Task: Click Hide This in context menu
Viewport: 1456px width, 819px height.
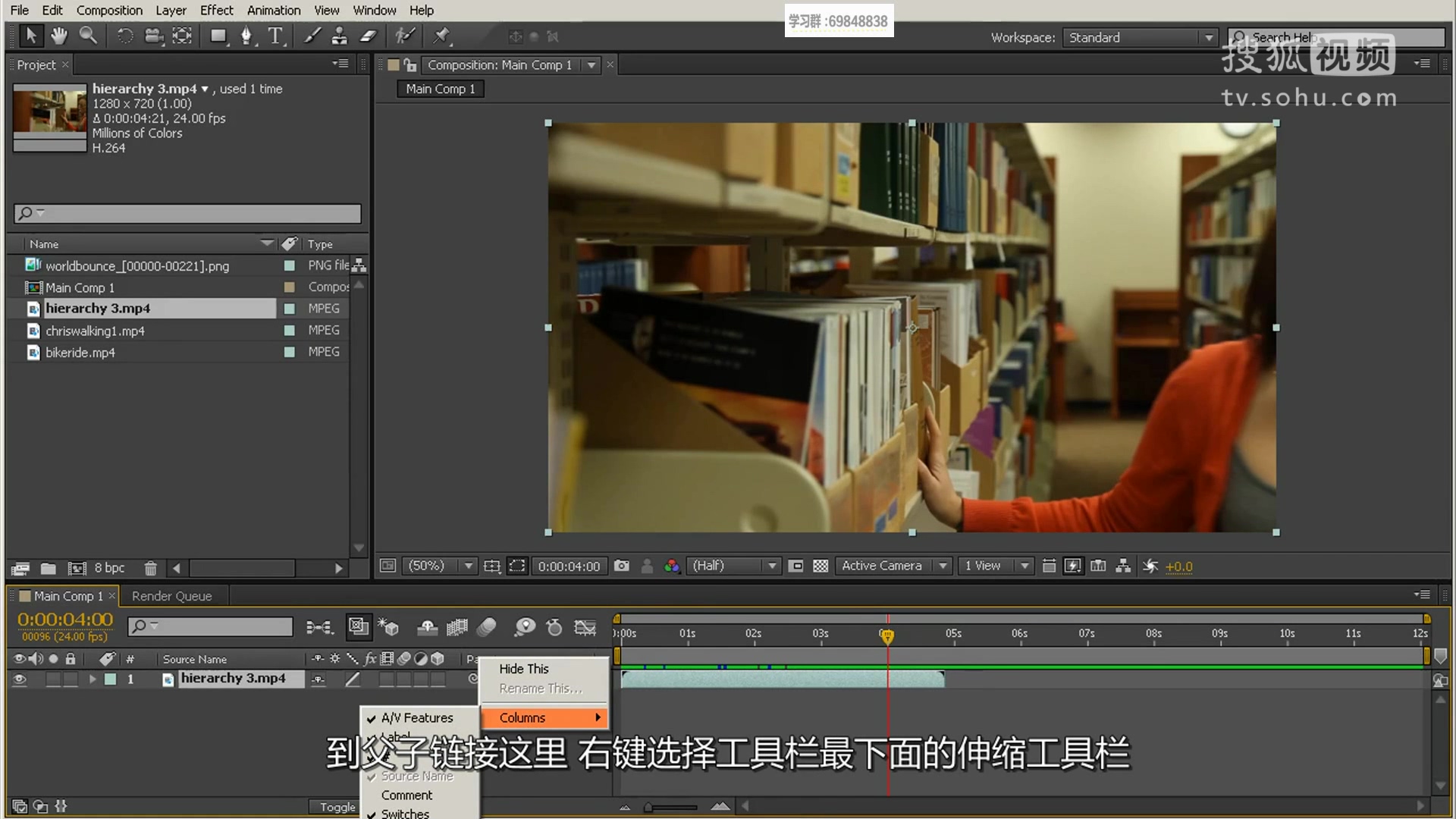Action: pyautogui.click(x=523, y=669)
